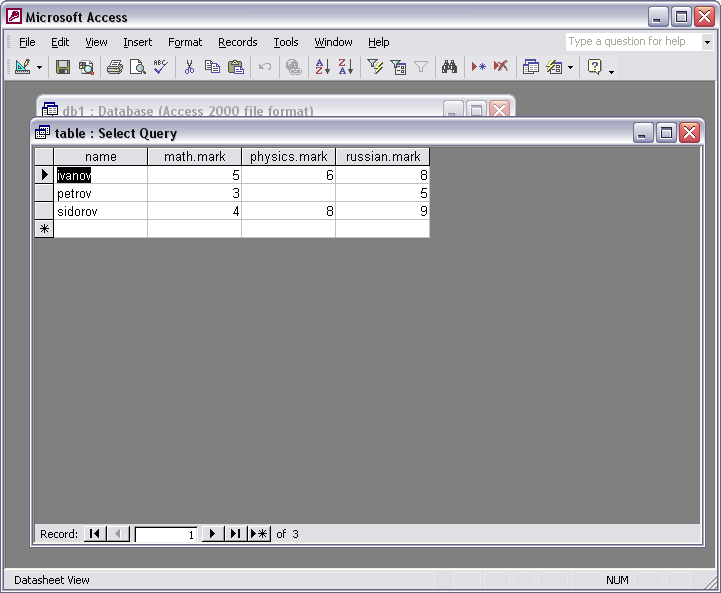Click the Save toolbar icon
Image resolution: width=721 pixels, height=593 pixels.
(63, 67)
